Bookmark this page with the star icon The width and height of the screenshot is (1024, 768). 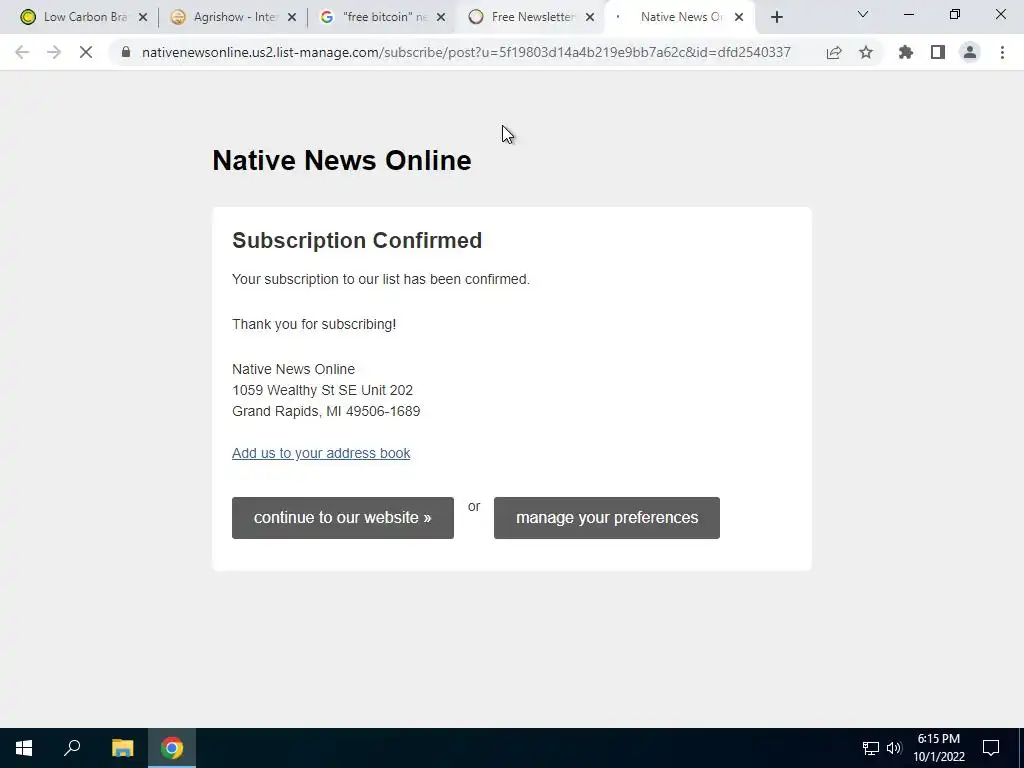pyautogui.click(x=866, y=52)
